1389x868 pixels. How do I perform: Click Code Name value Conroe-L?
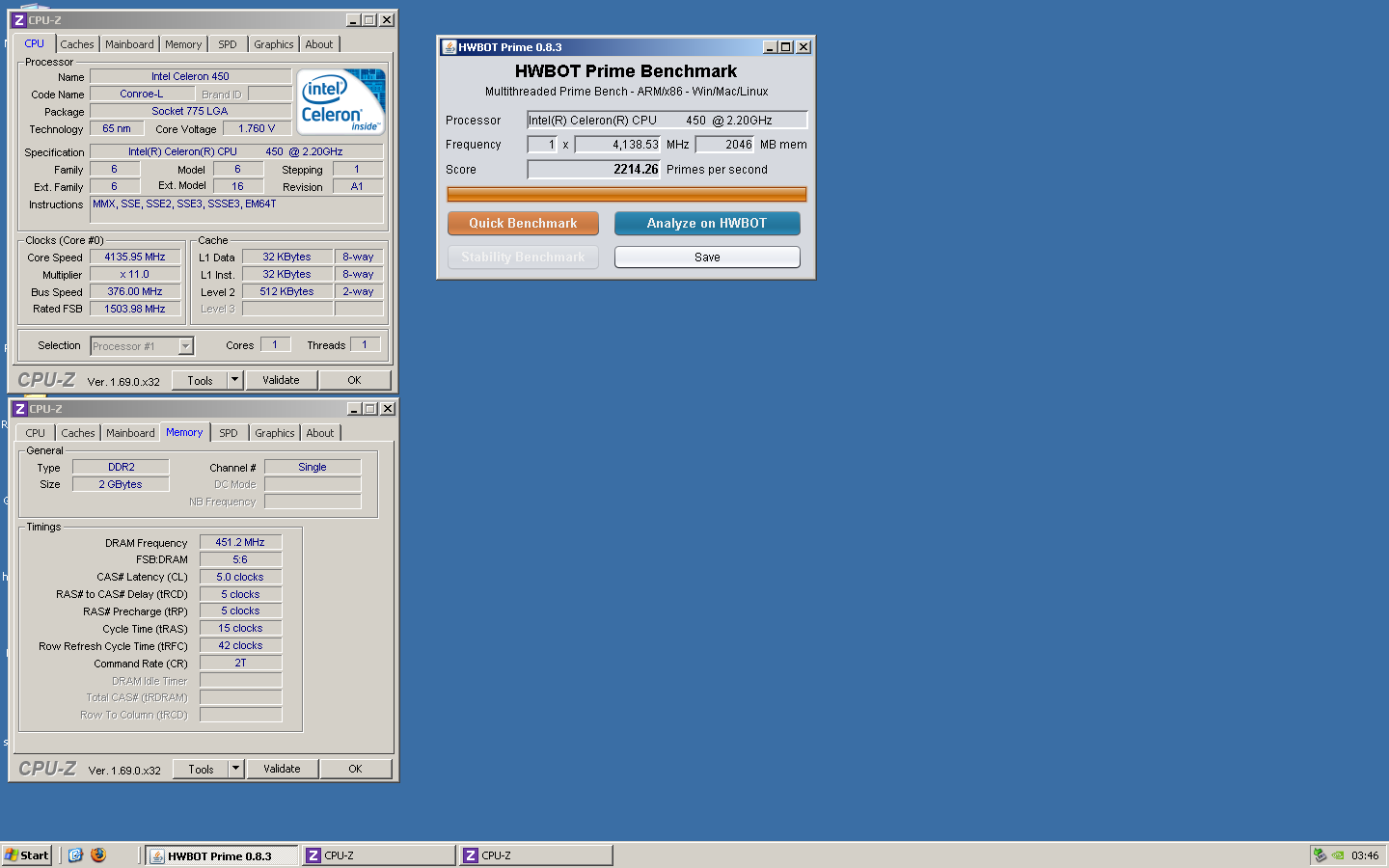click(142, 94)
